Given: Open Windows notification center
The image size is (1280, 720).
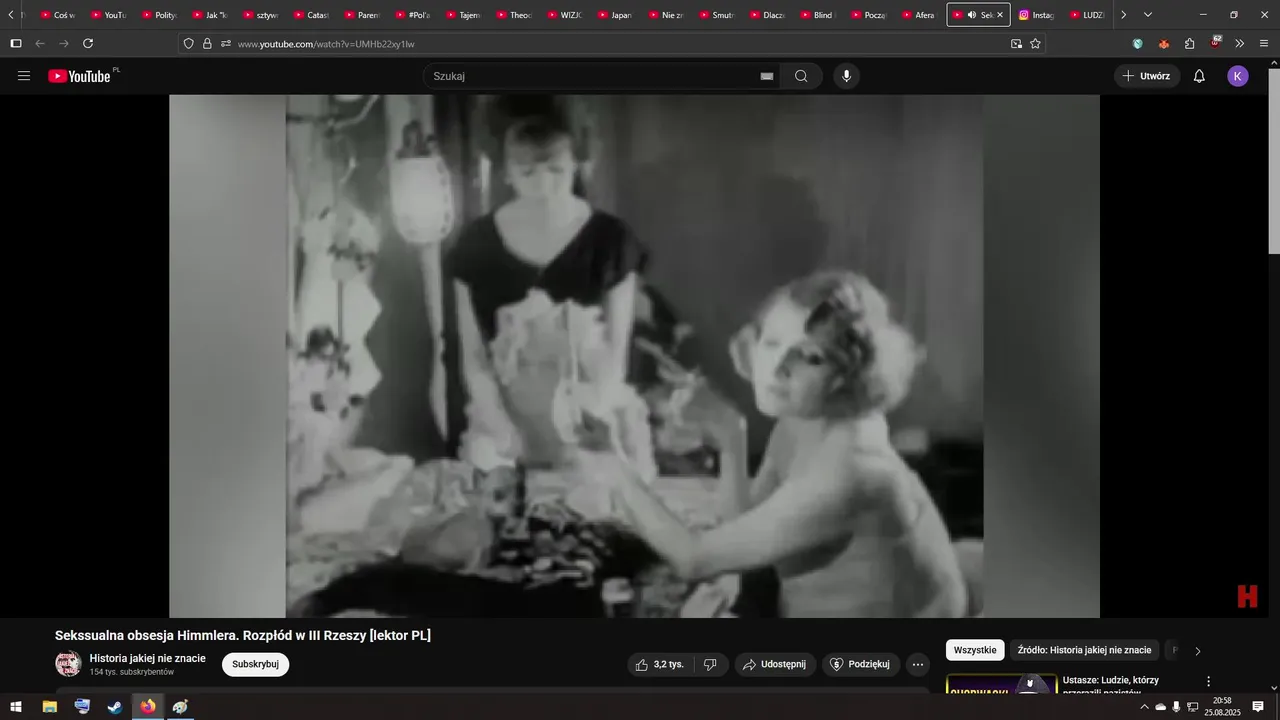Looking at the screenshot, I should [x=1258, y=707].
